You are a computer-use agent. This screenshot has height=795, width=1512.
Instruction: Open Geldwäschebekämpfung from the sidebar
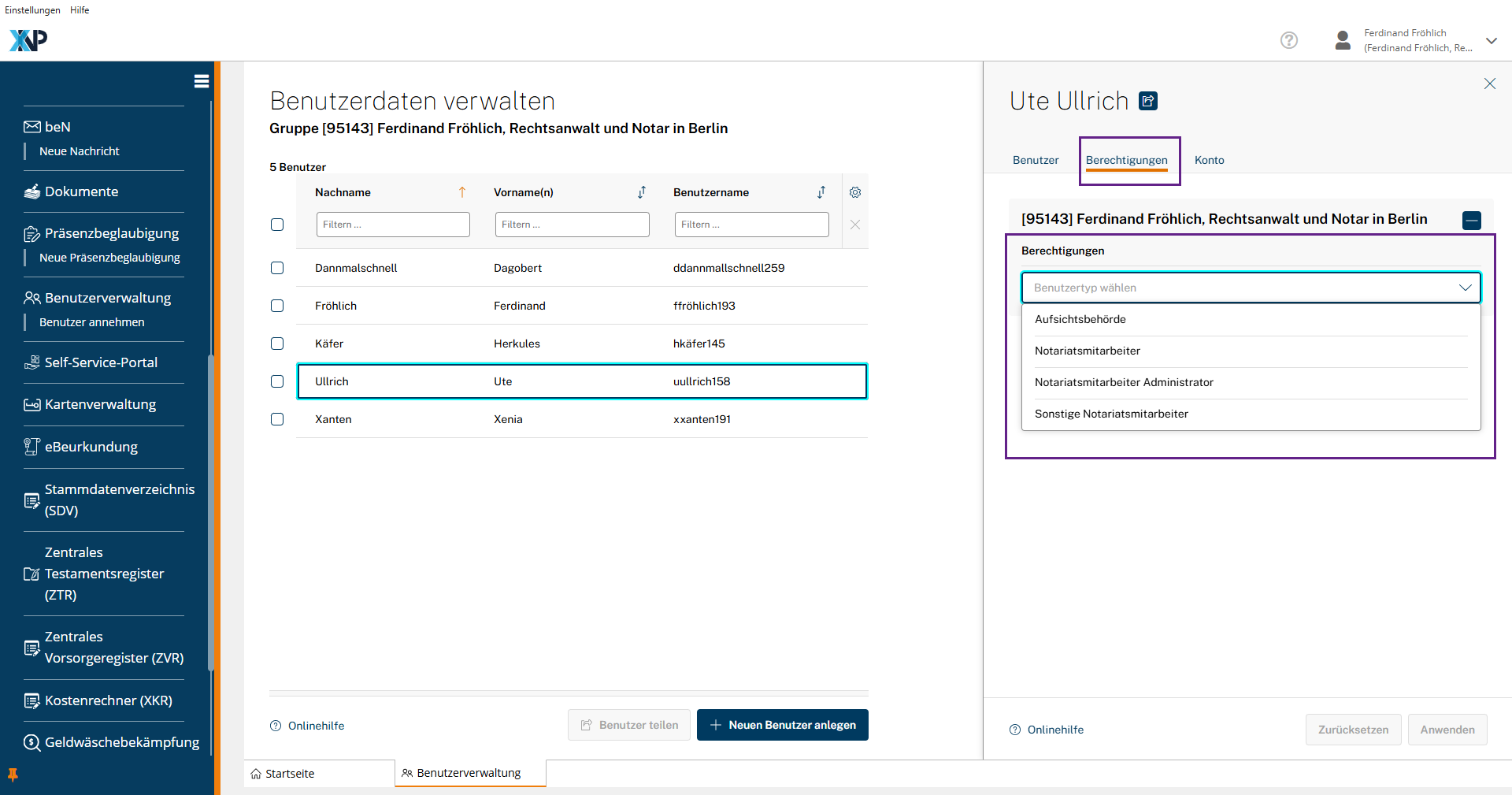click(121, 742)
